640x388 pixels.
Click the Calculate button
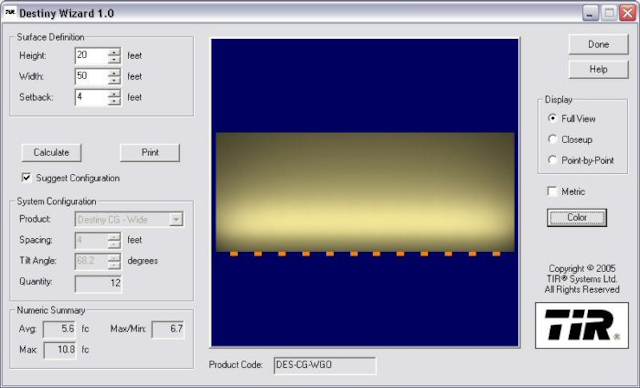(x=51, y=153)
